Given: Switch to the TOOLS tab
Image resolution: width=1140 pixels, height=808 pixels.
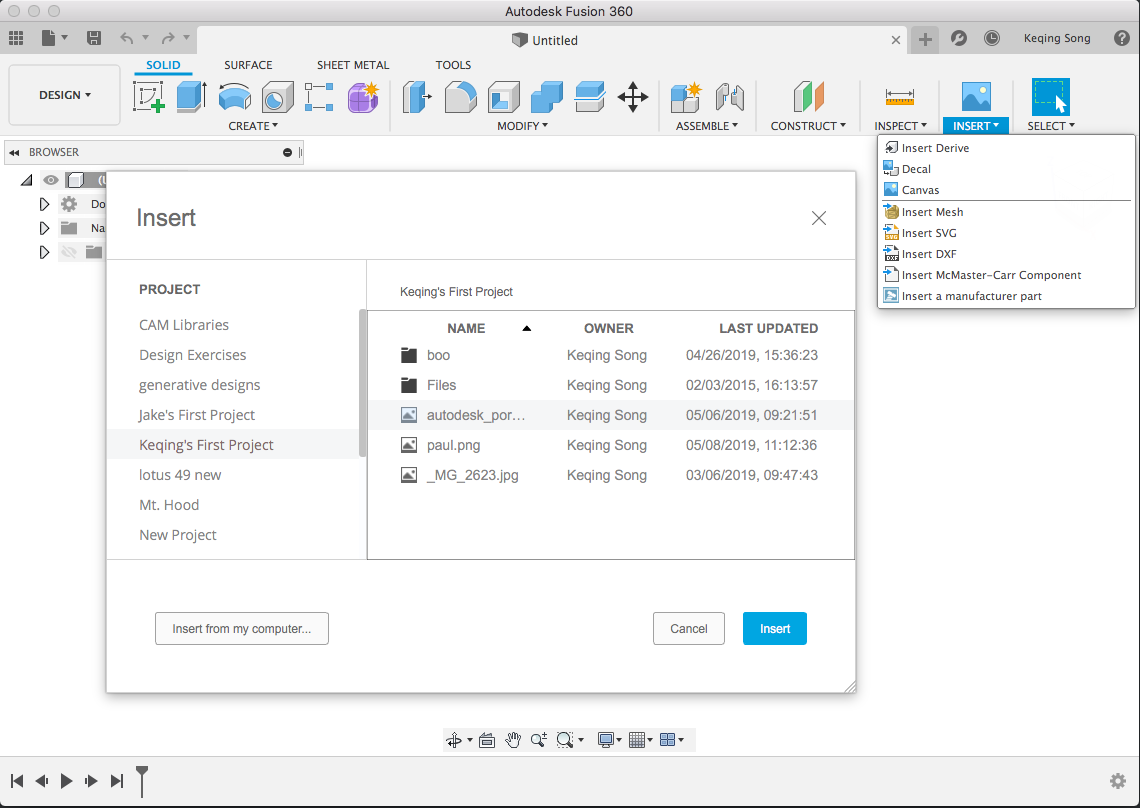Looking at the screenshot, I should (x=453, y=65).
